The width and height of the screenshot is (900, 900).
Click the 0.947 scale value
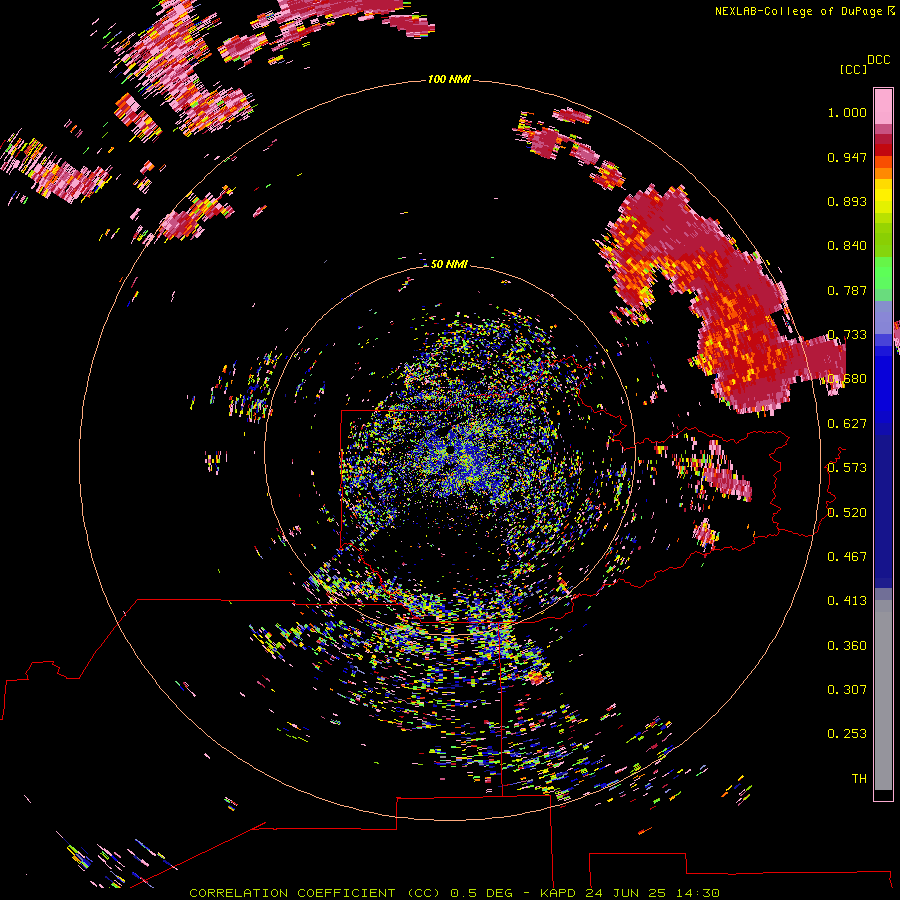click(847, 157)
